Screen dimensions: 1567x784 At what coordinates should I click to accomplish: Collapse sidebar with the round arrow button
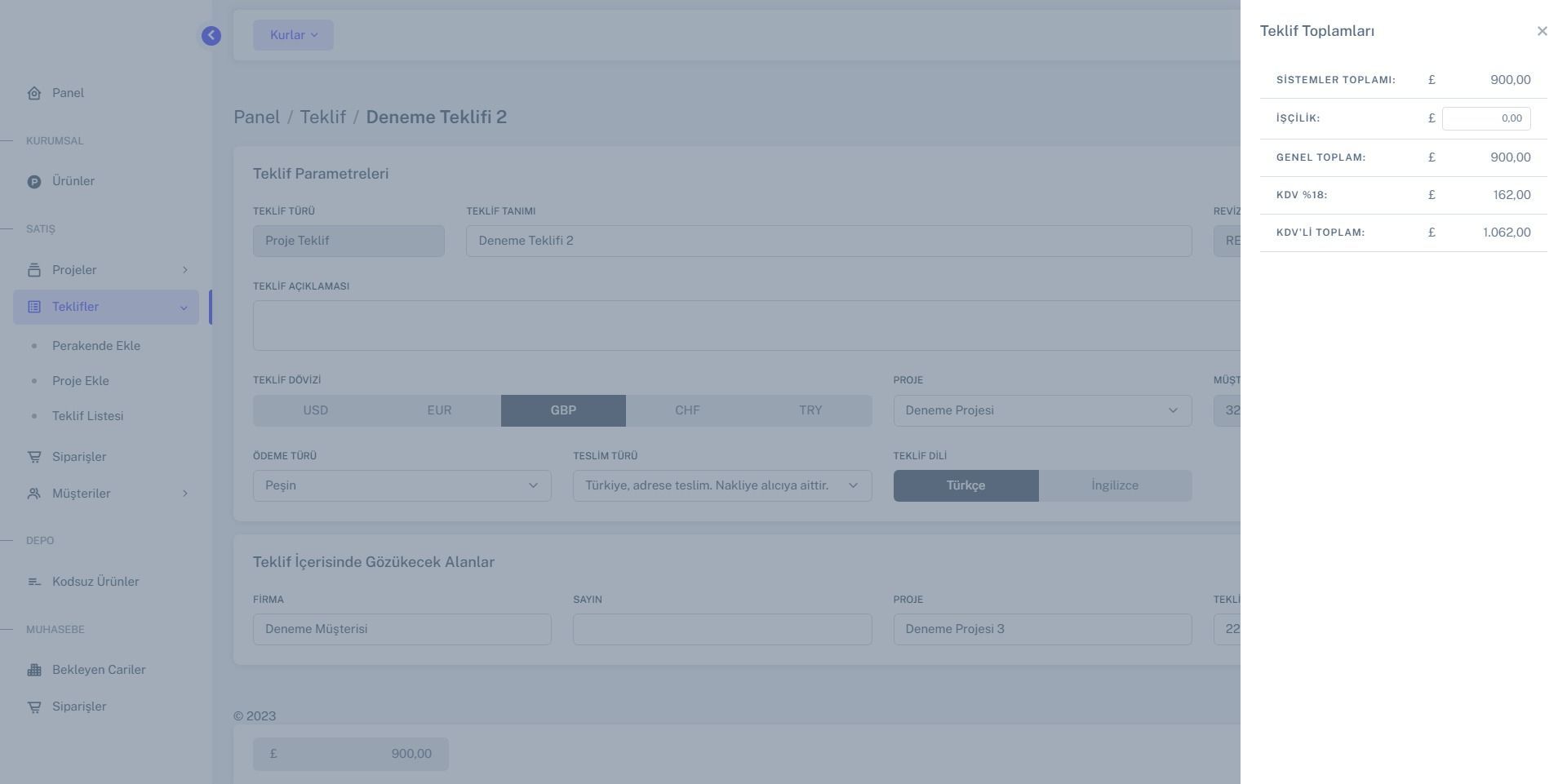211,35
